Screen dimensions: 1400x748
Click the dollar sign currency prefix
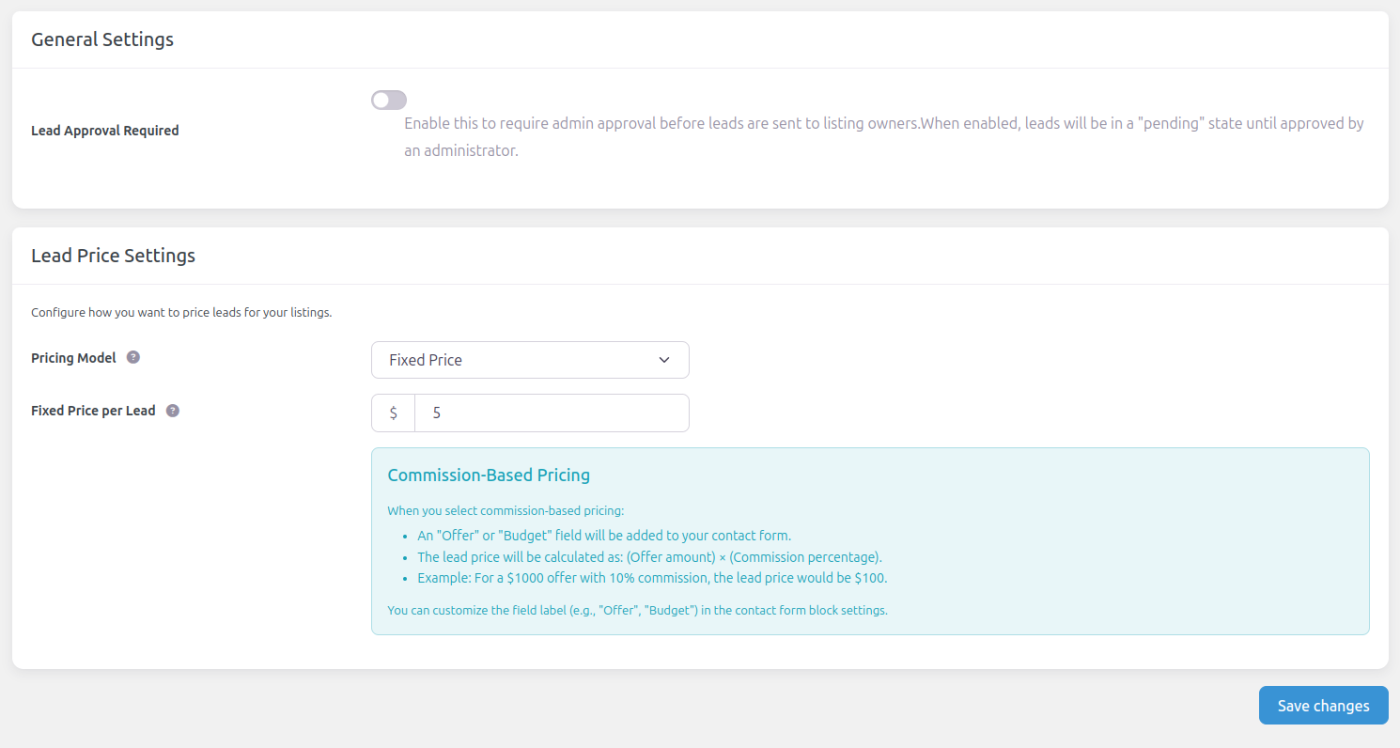(x=393, y=413)
